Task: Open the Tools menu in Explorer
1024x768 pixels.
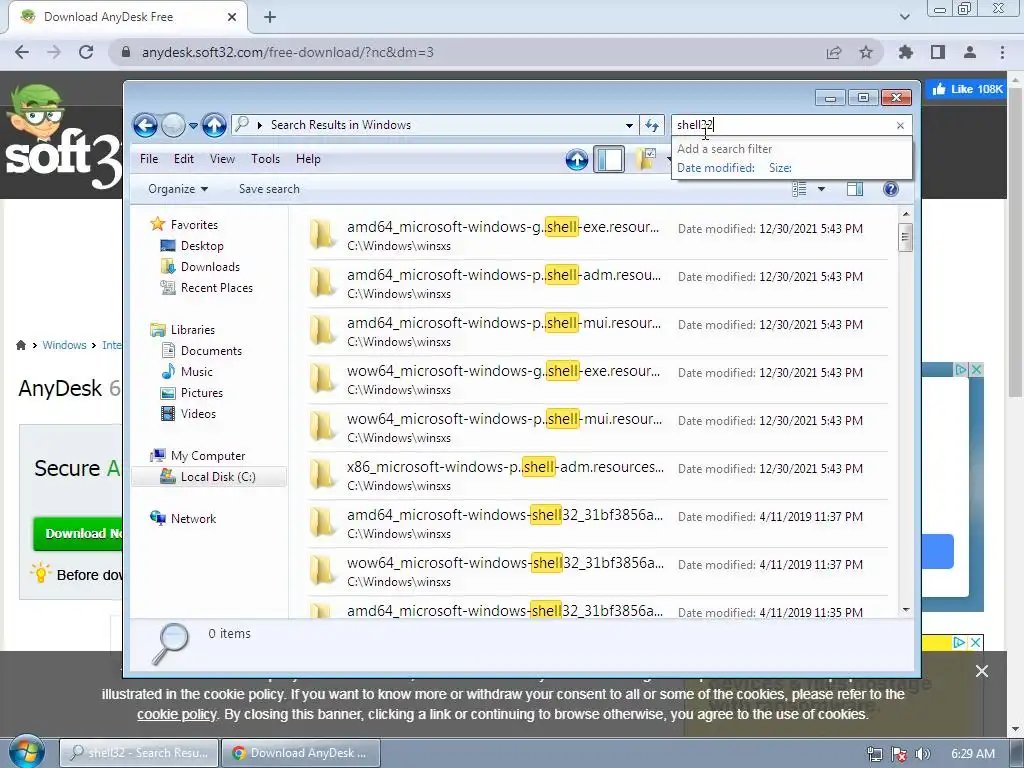Action: 265,159
